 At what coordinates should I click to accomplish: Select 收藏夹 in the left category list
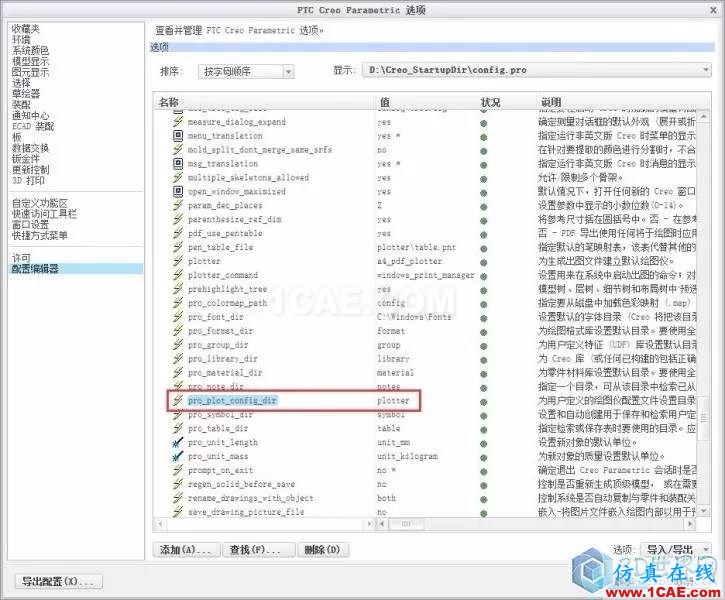(26, 29)
